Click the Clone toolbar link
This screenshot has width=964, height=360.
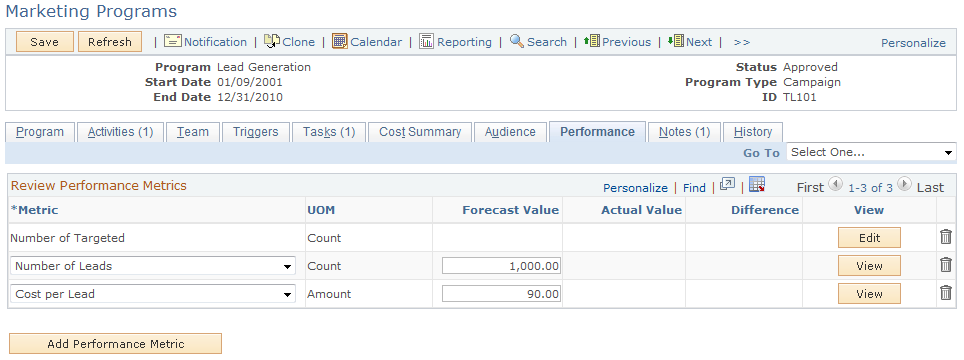pos(299,42)
